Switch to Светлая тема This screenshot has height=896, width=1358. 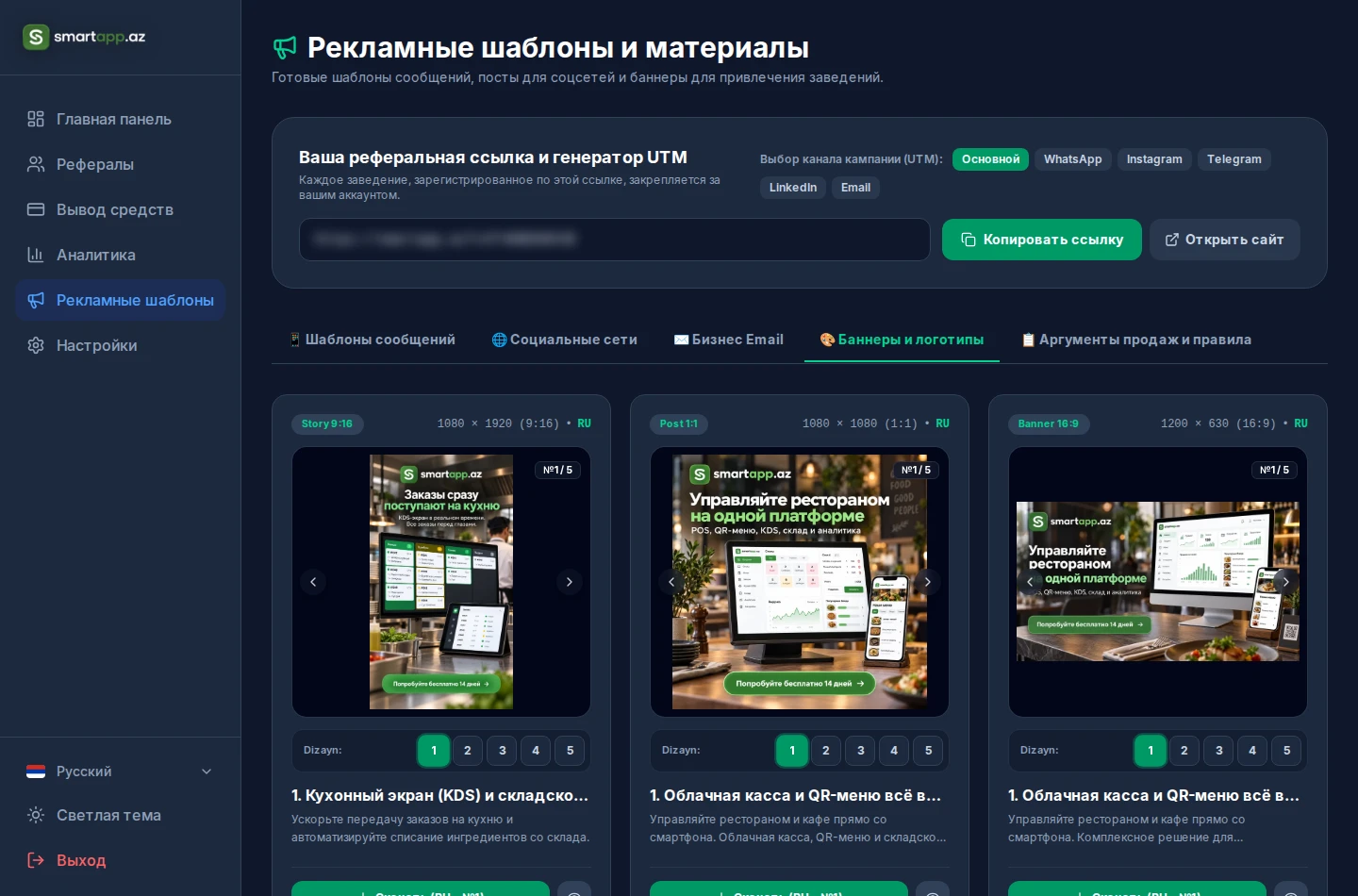coord(121,815)
